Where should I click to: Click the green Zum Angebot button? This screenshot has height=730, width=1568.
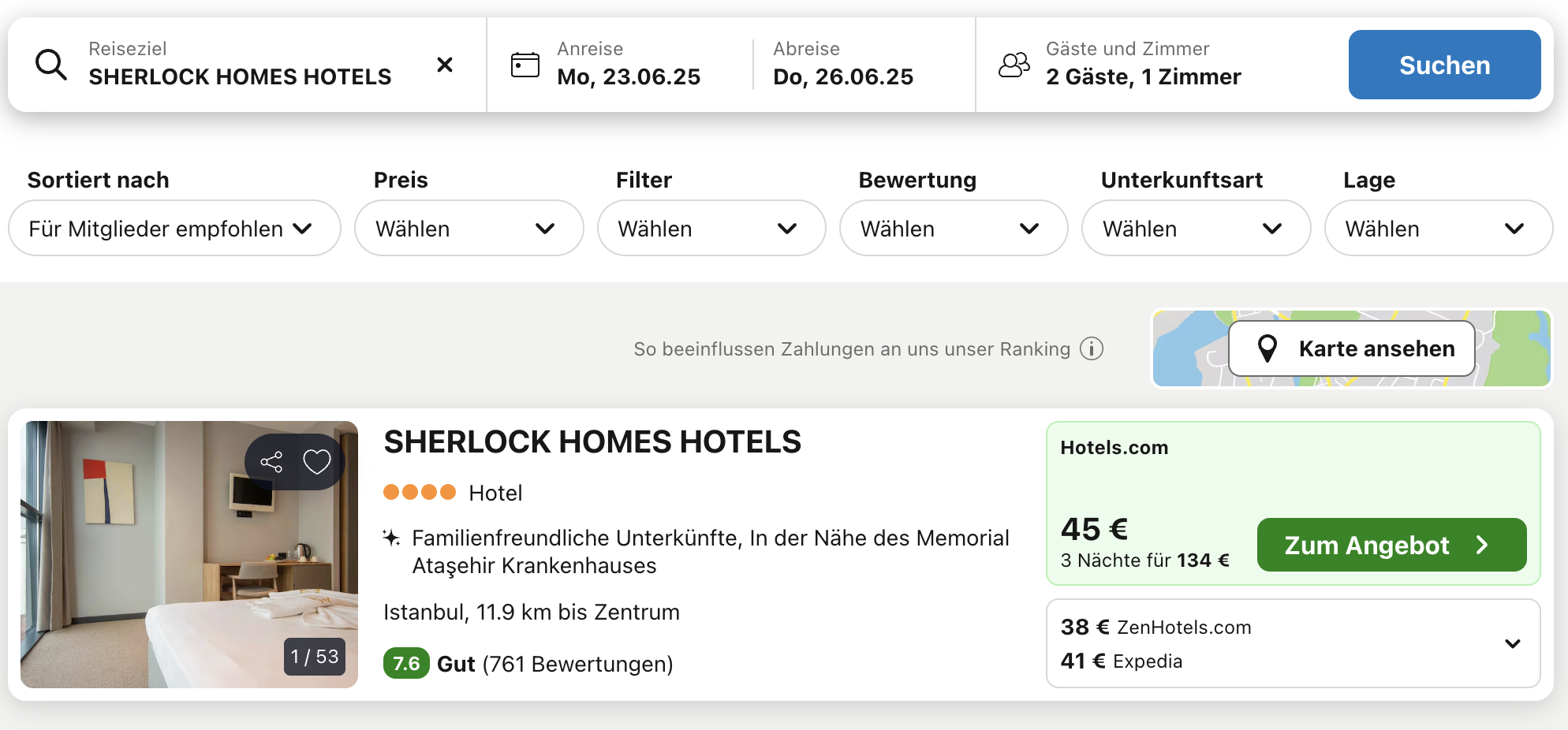tap(1391, 545)
